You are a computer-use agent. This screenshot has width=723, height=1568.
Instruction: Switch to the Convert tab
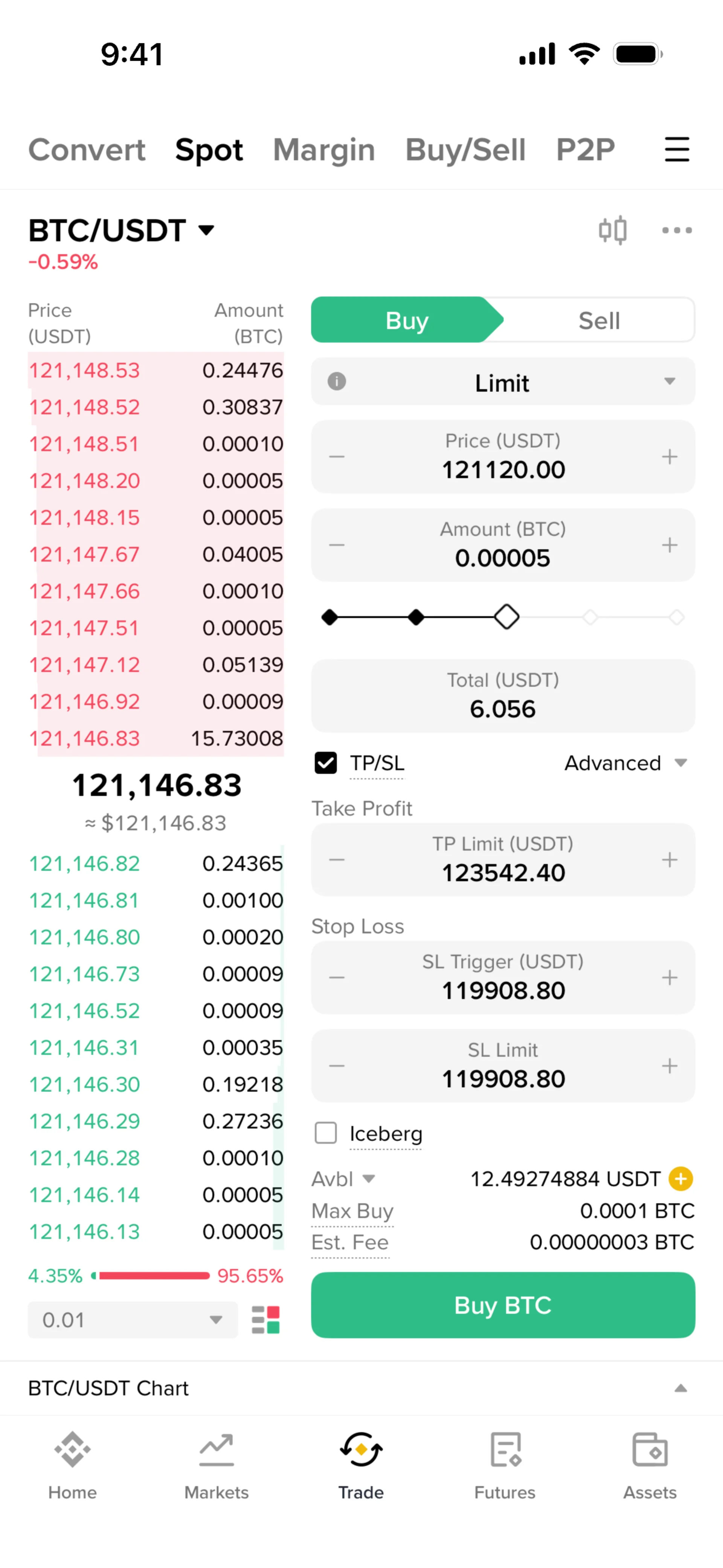pos(87,150)
